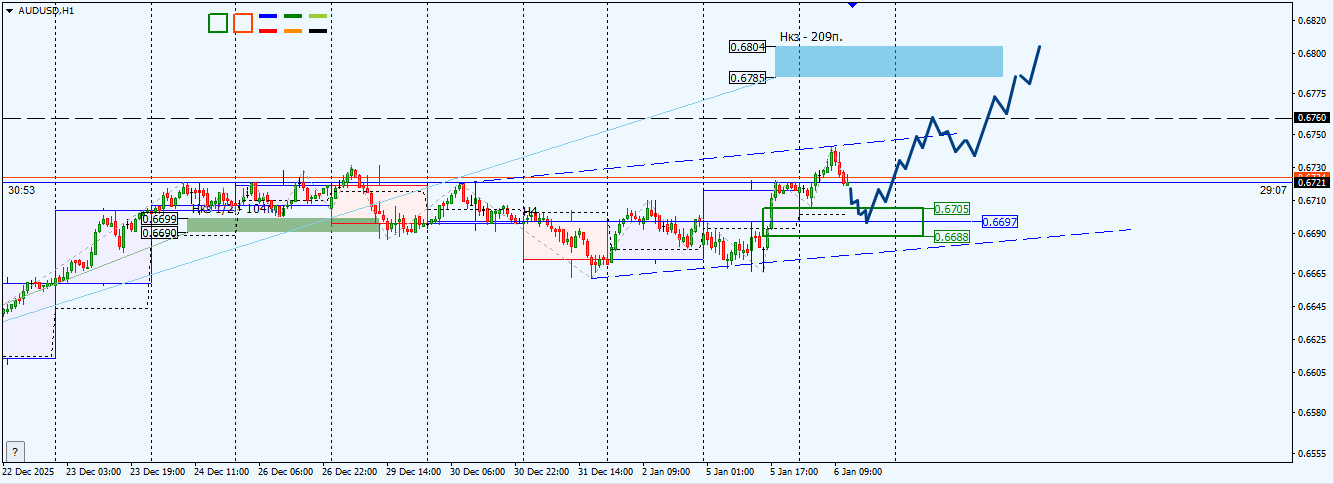Click the 0.6804 price label
This screenshot has height=484, width=1334.
tap(747, 47)
